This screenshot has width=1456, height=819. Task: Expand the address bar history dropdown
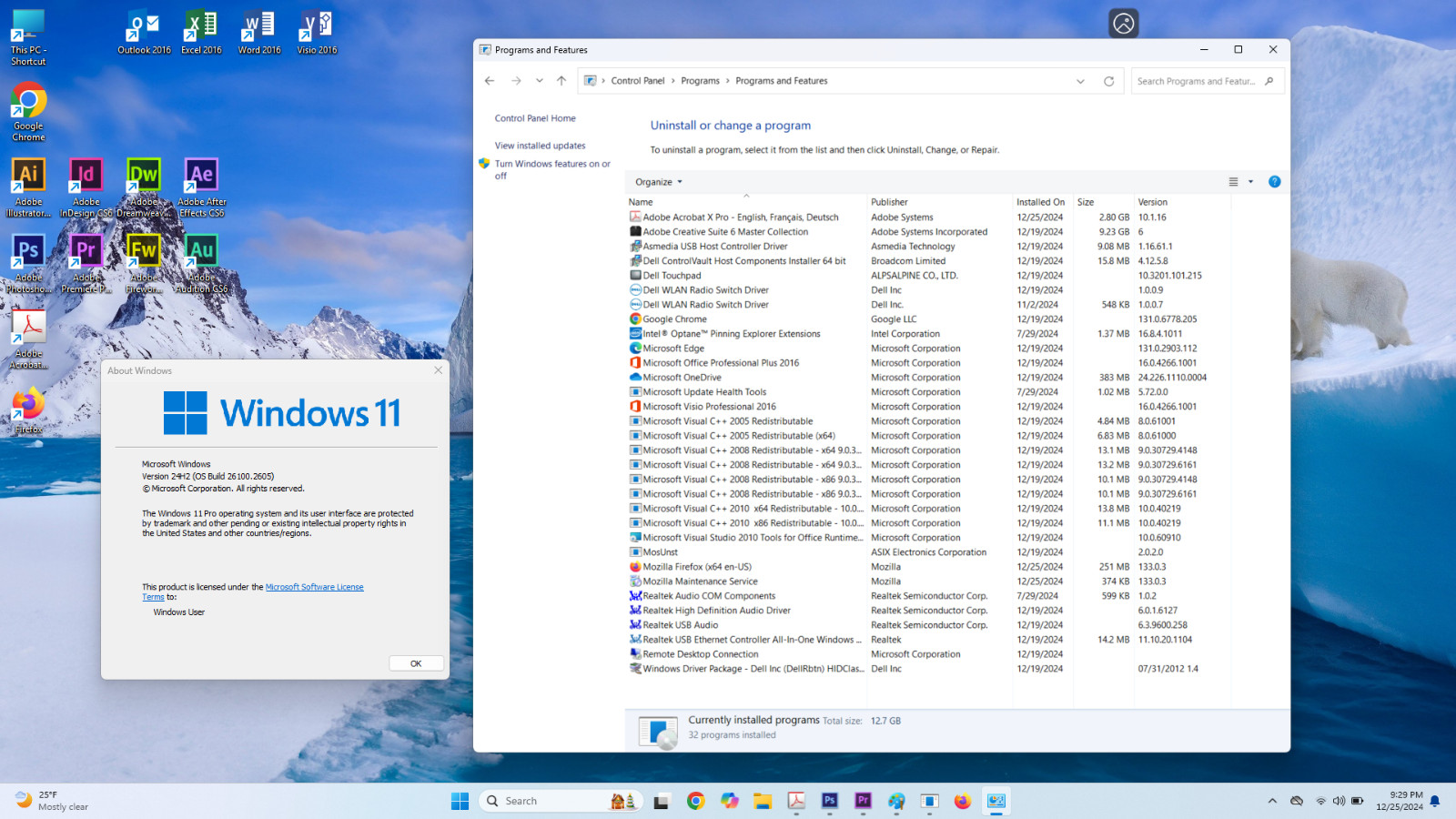[x=1080, y=81]
